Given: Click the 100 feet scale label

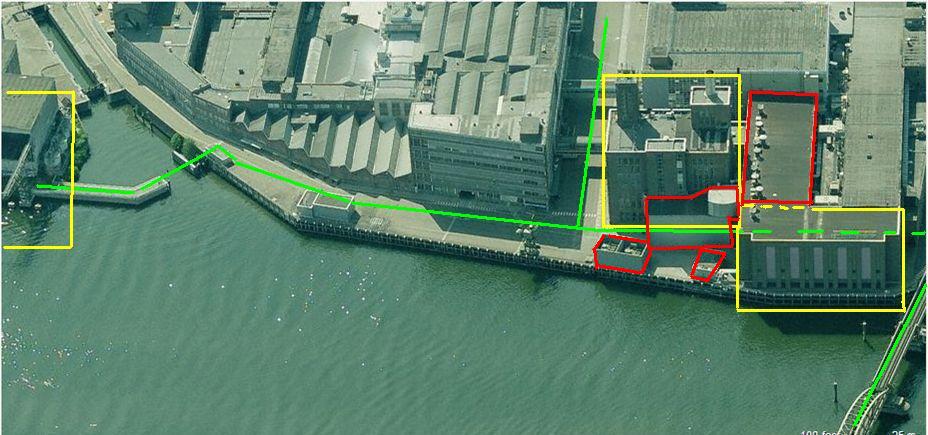Looking at the screenshot, I should pos(818,433).
